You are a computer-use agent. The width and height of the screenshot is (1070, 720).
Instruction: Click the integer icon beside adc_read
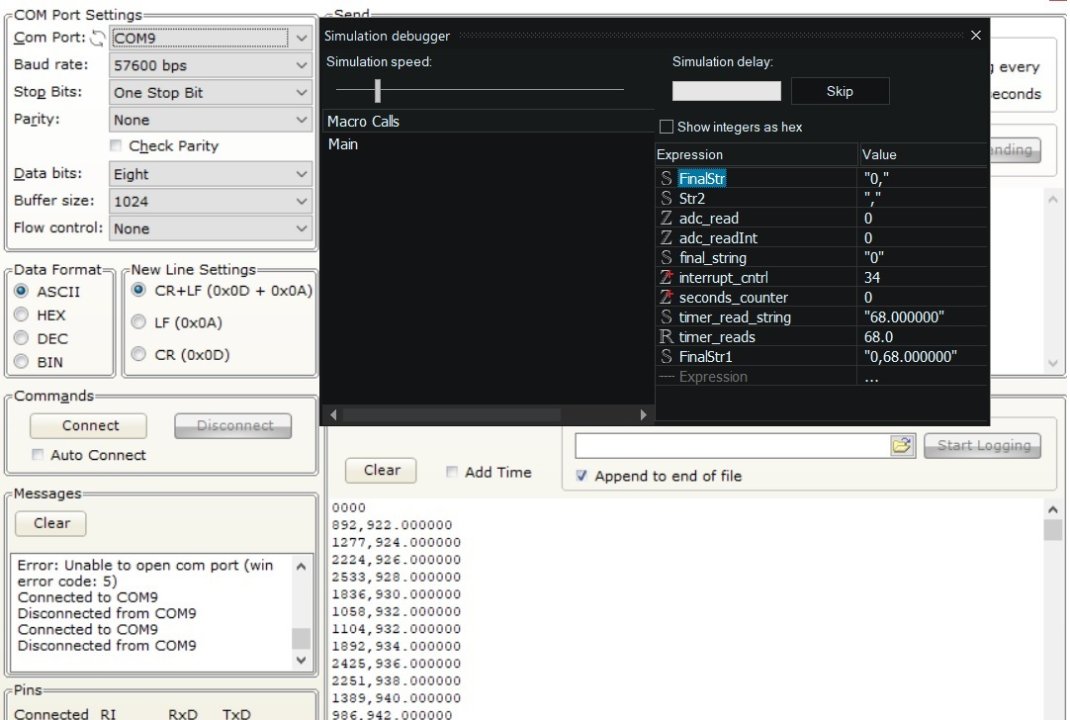[x=666, y=218]
